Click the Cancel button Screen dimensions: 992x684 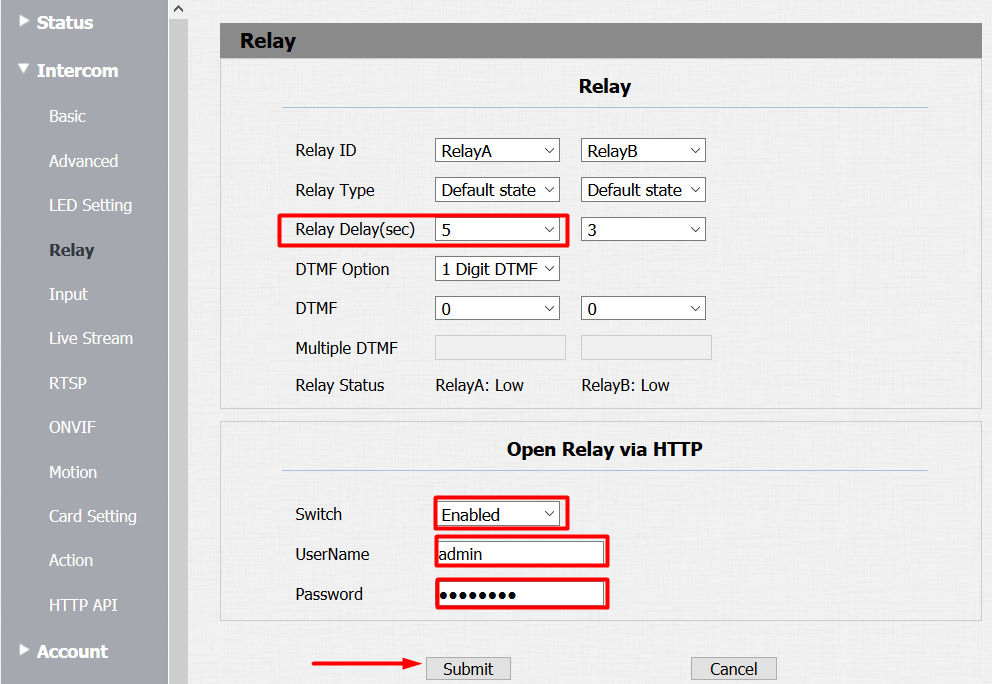point(733,668)
